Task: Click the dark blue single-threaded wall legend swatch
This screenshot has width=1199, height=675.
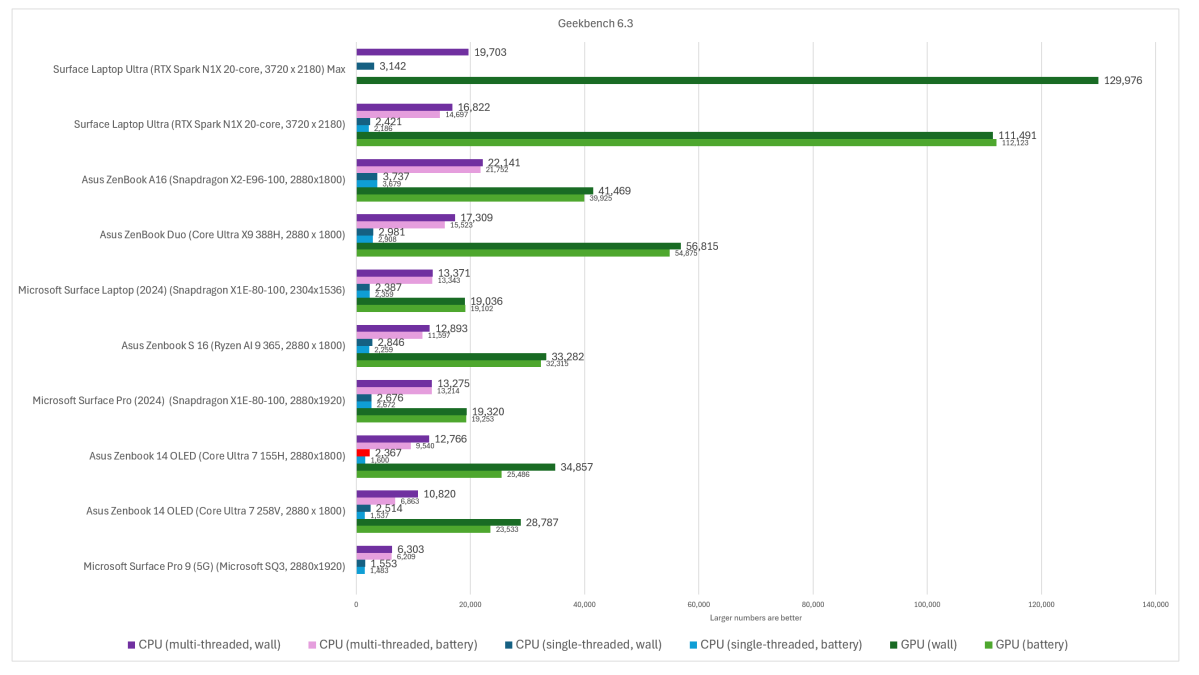Action: [x=509, y=645]
